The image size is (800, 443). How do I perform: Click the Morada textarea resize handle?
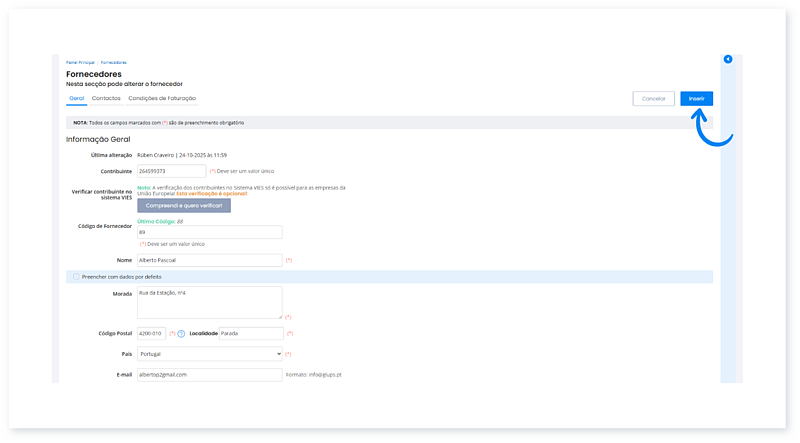279,315
